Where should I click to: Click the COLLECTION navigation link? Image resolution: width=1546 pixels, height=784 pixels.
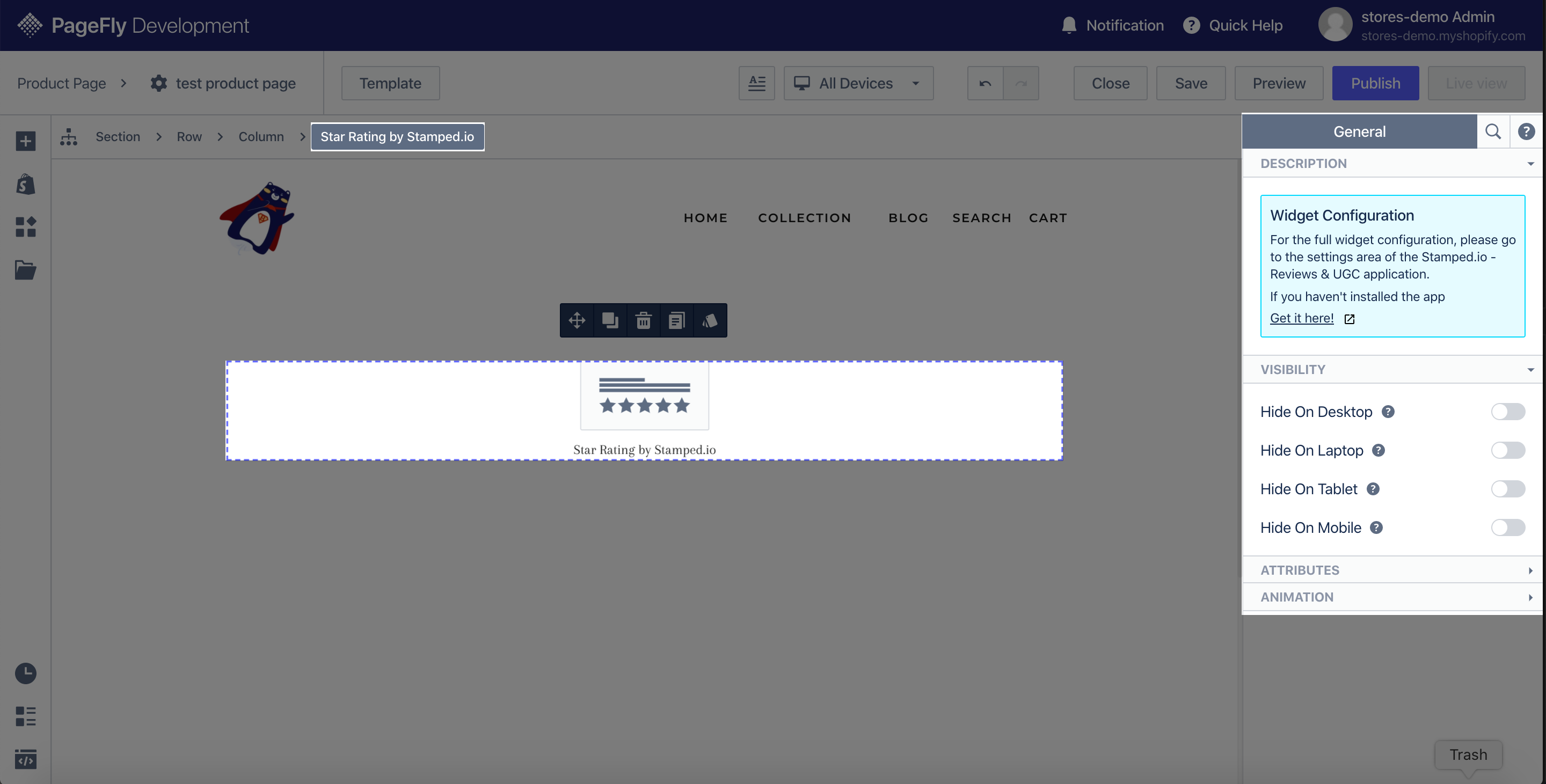pos(804,218)
